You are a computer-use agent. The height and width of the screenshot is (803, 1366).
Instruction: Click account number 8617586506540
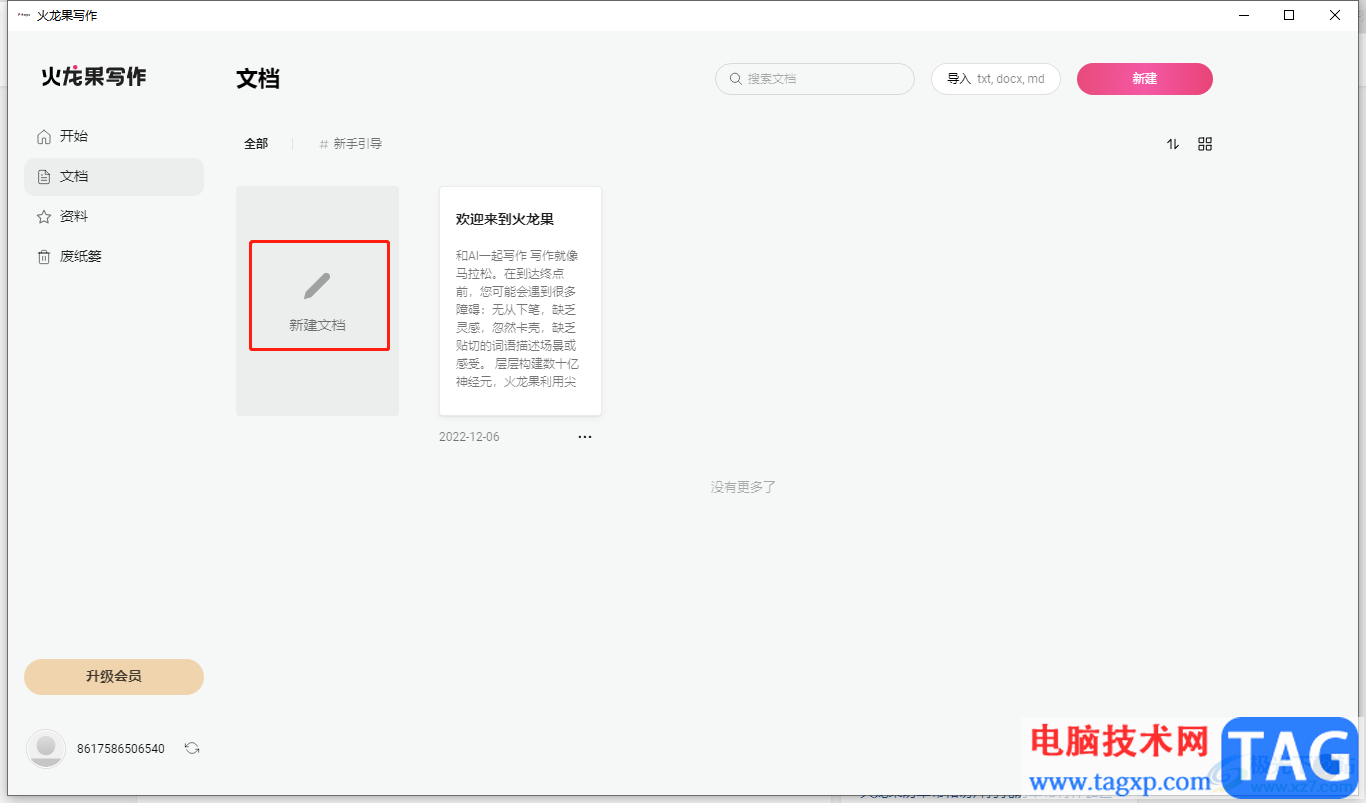tap(121, 749)
